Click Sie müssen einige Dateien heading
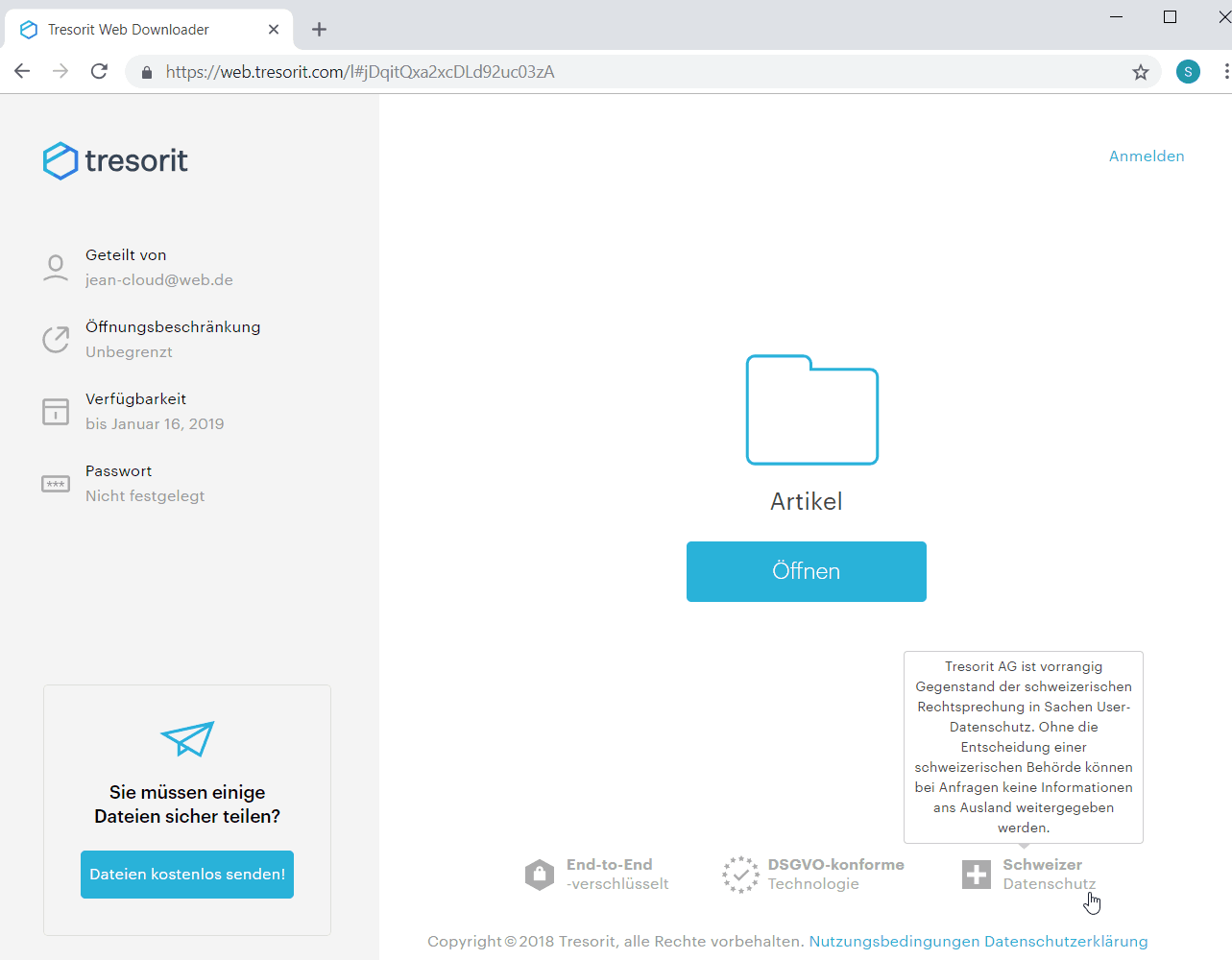The width and height of the screenshot is (1232, 960). pyautogui.click(x=187, y=804)
